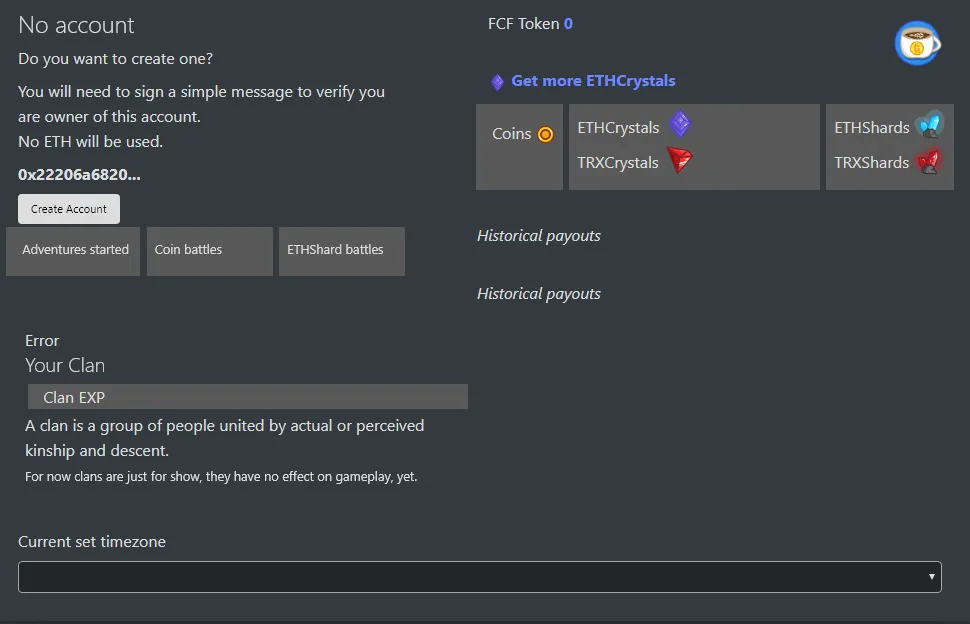970x624 pixels.
Task: Click the Create Account button
Action: pos(69,209)
